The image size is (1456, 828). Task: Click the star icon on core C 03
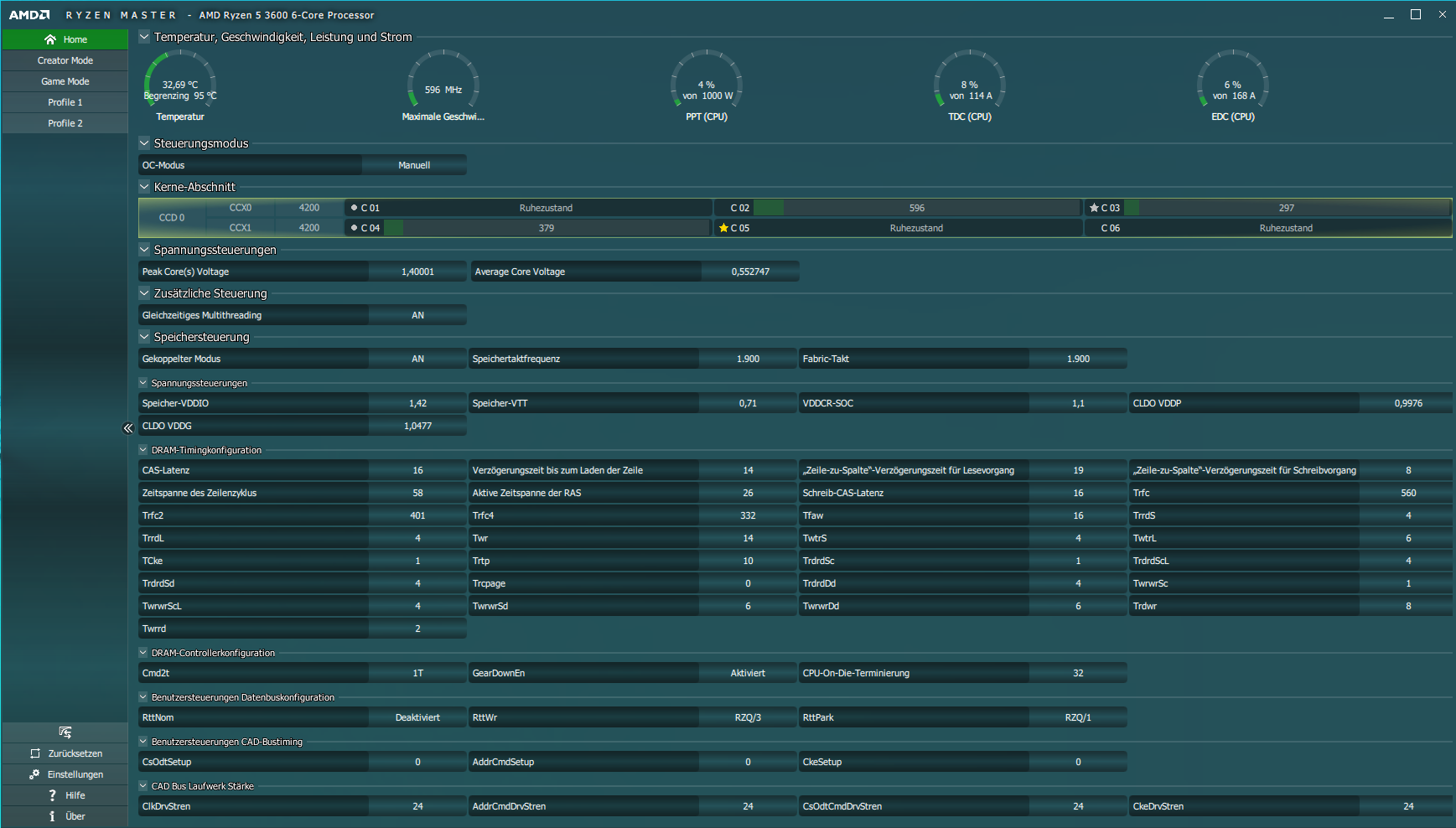pyautogui.click(x=1094, y=208)
